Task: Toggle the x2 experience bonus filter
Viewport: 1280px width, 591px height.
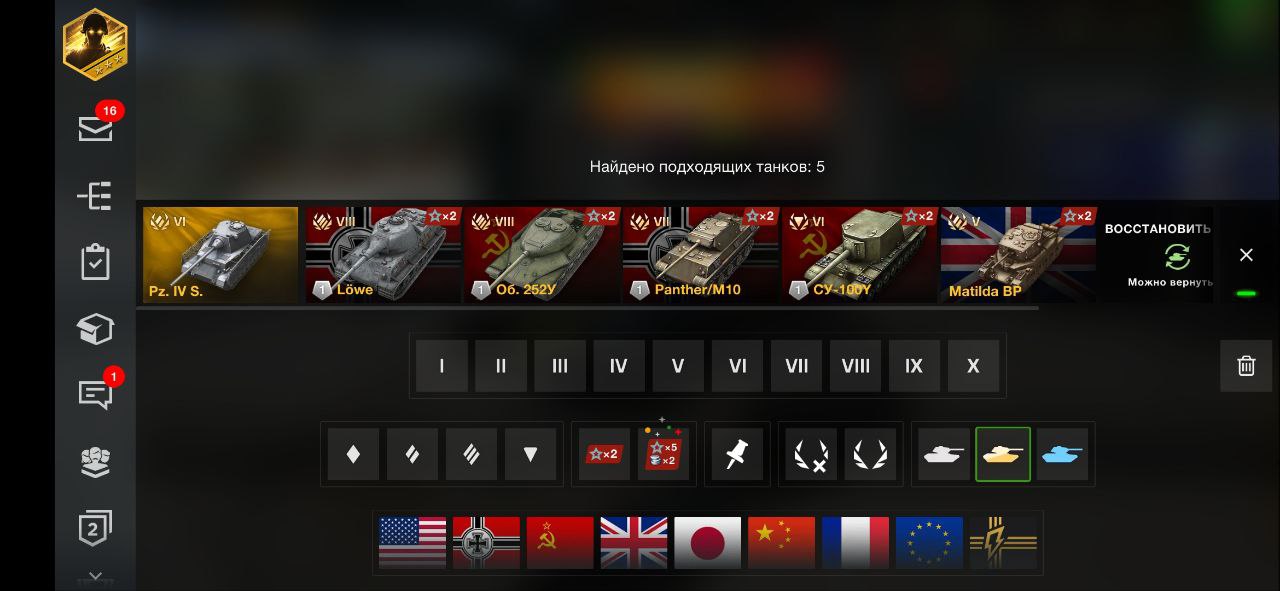Action: tap(604, 454)
